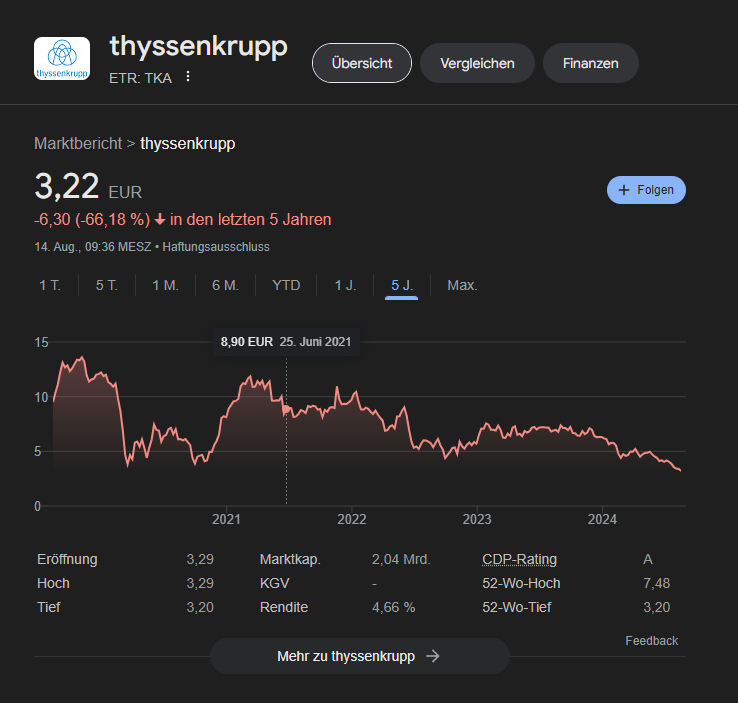Image resolution: width=738 pixels, height=703 pixels.
Task: Switch to the Vergleichen tab
Action: pyautogui.click(x=477, y=63)
